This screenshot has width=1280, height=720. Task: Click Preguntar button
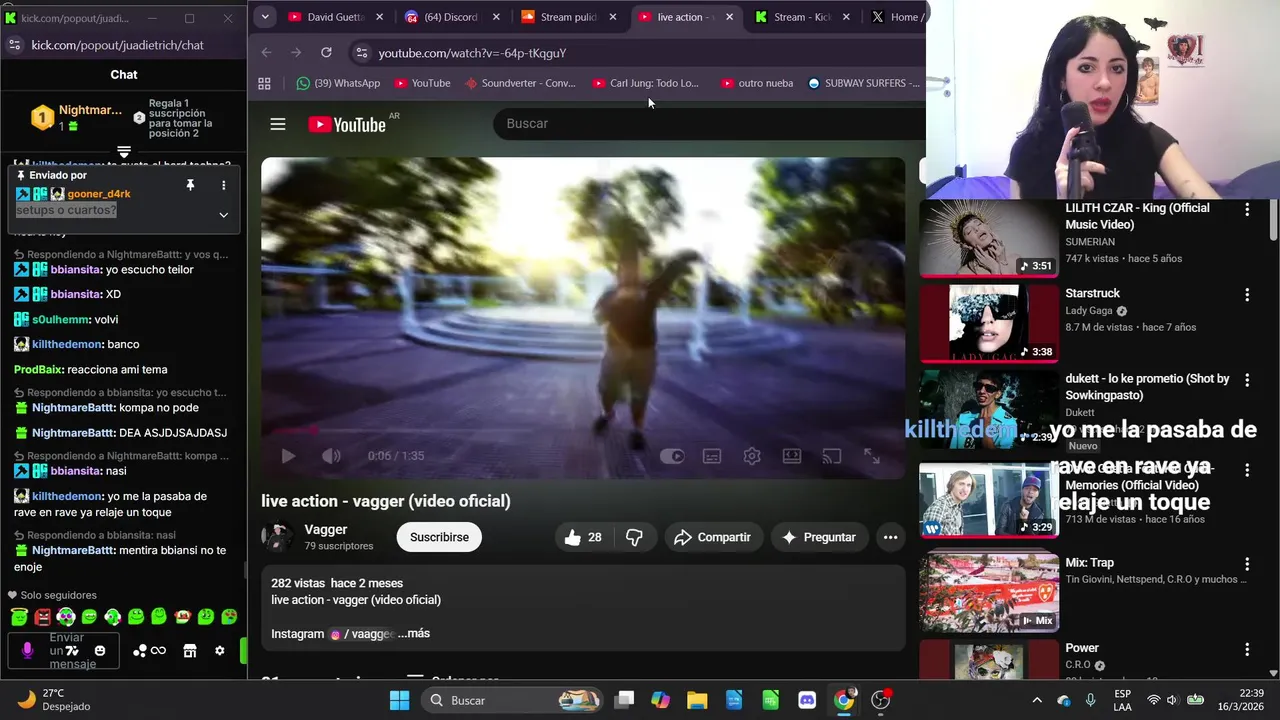(x=819, y=537)
